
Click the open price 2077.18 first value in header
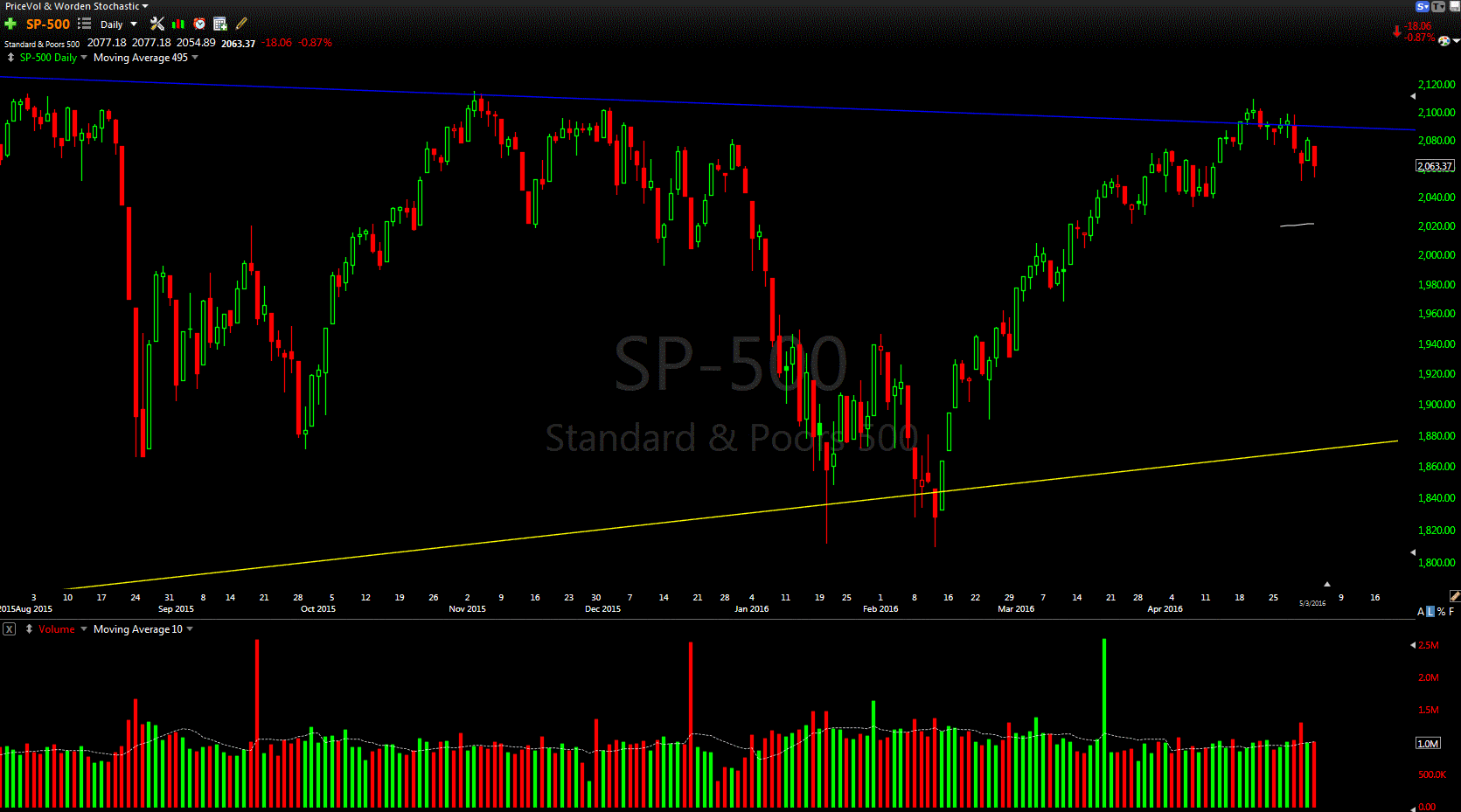107,42
